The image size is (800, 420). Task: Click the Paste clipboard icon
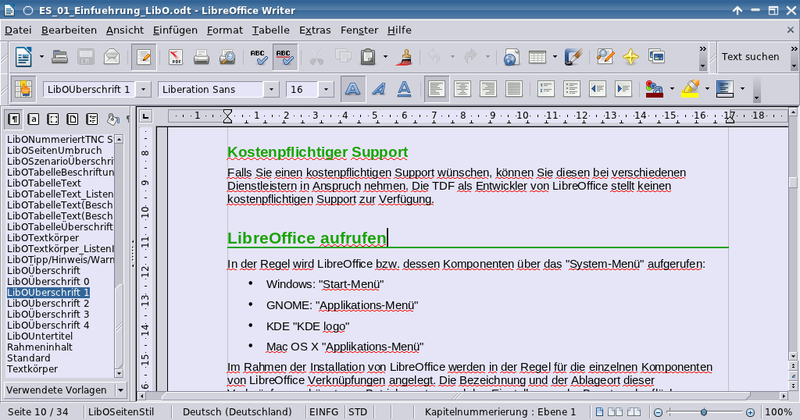coord(369,56)
